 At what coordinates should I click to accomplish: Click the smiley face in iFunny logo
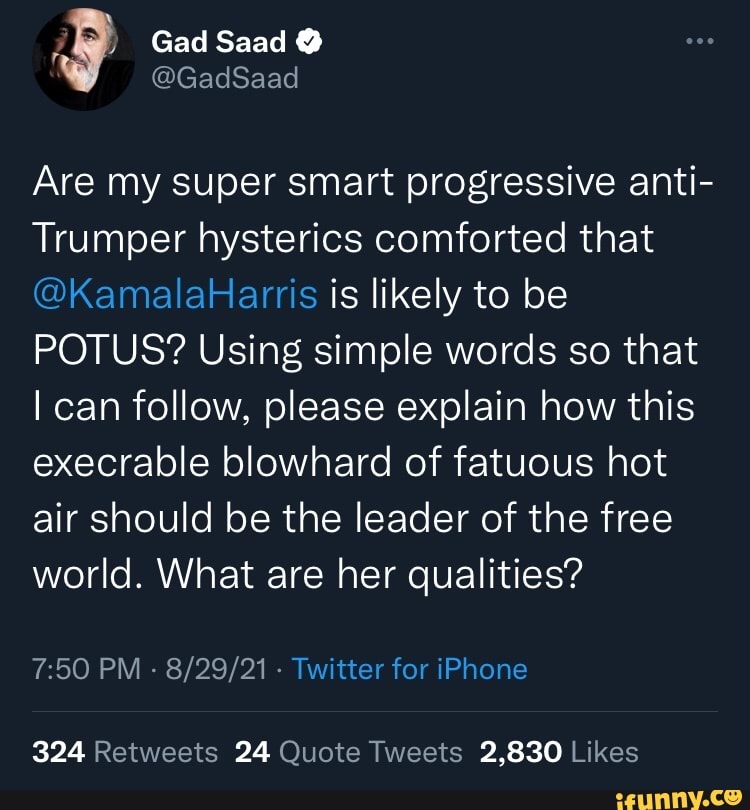coord(734,794)
